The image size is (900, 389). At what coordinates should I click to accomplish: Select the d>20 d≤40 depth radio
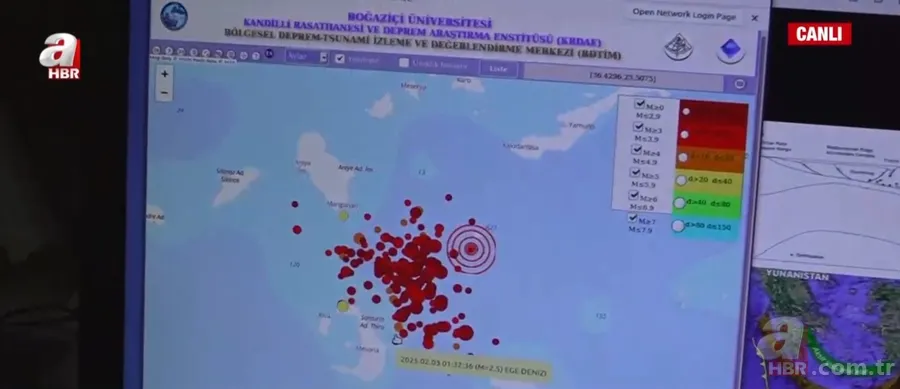click(x=681, y=180)
